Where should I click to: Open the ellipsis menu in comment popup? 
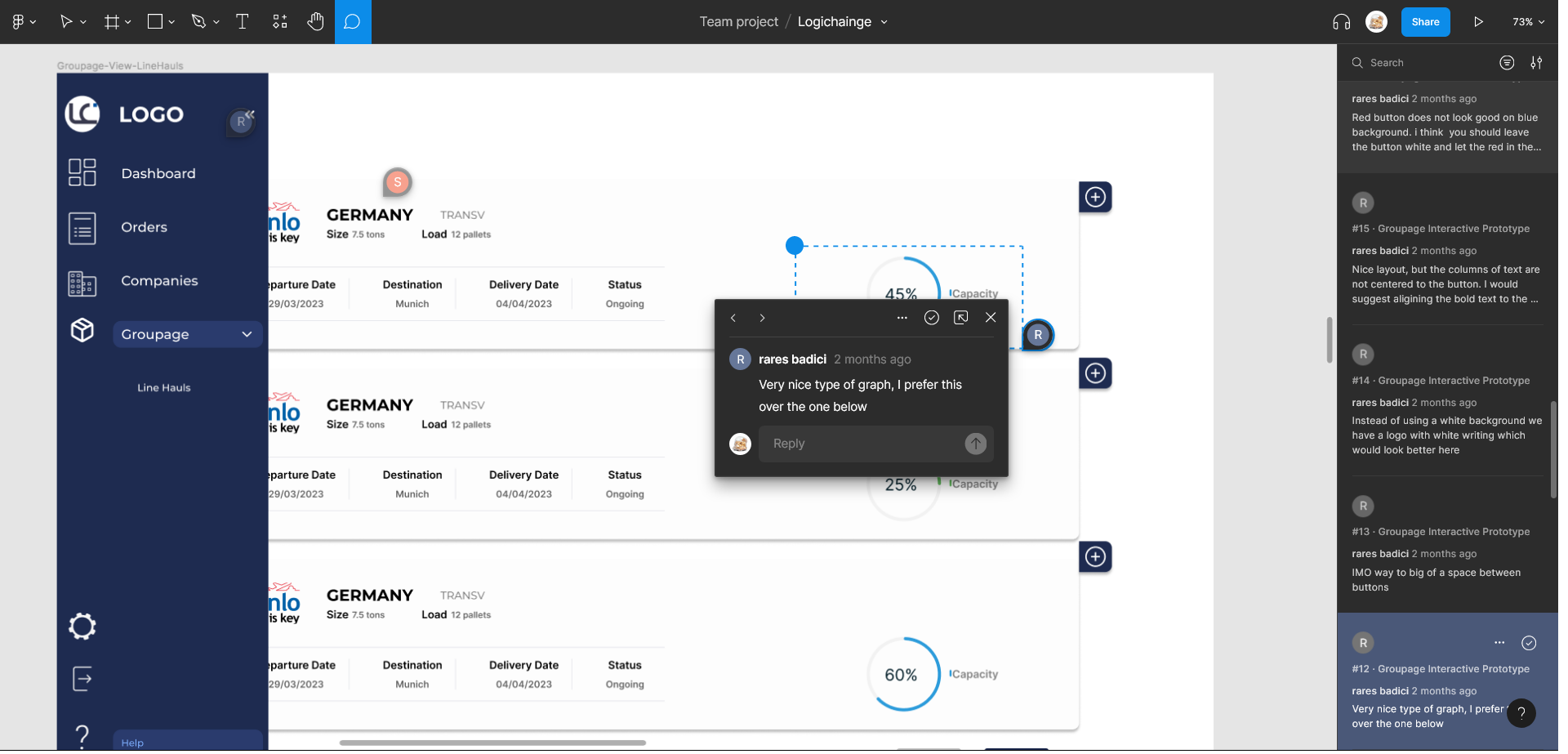pyautogui.click(x=902, y=318)
